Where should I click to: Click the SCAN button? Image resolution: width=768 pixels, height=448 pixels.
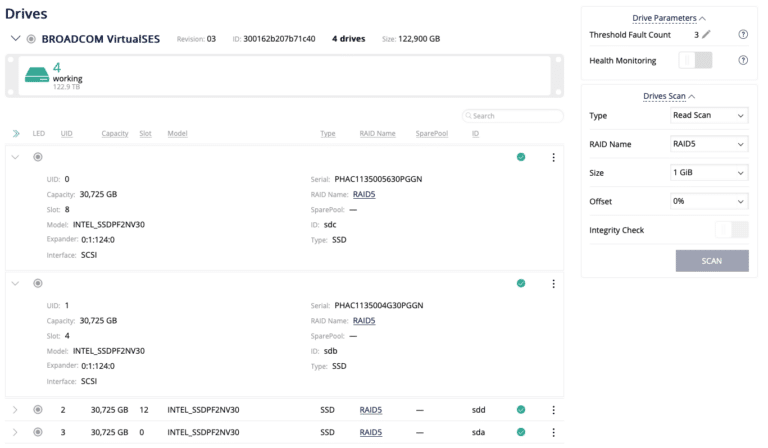[712, 261]
